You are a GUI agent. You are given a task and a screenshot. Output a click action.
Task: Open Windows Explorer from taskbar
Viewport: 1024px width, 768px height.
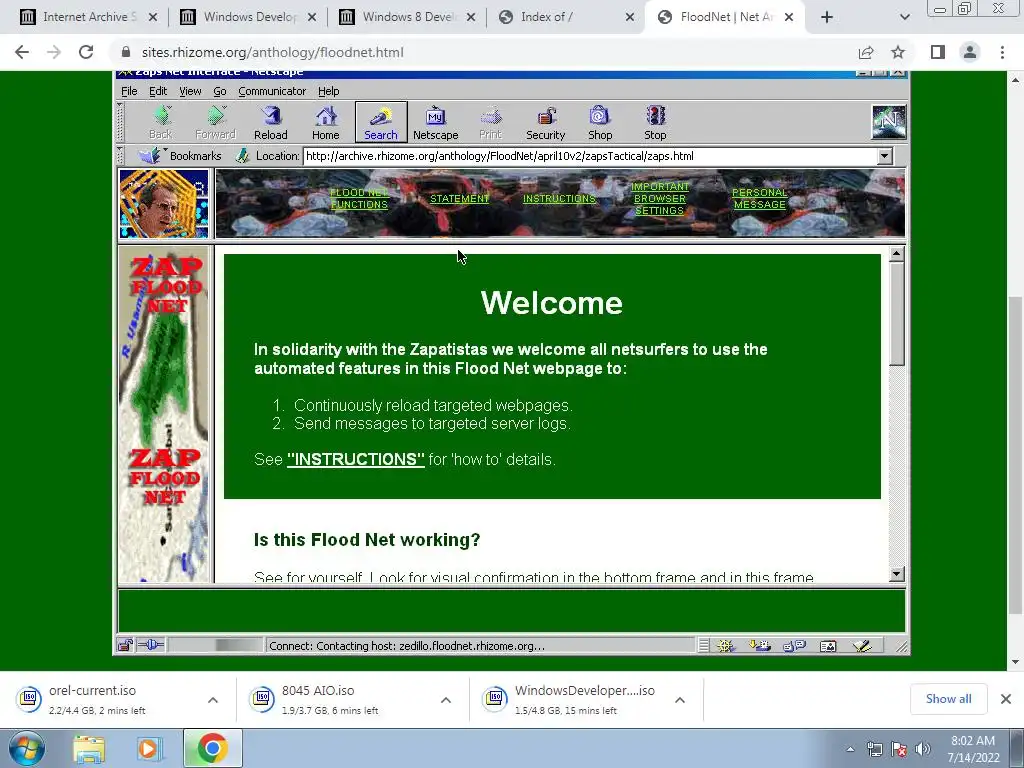[x=89, y=748]
